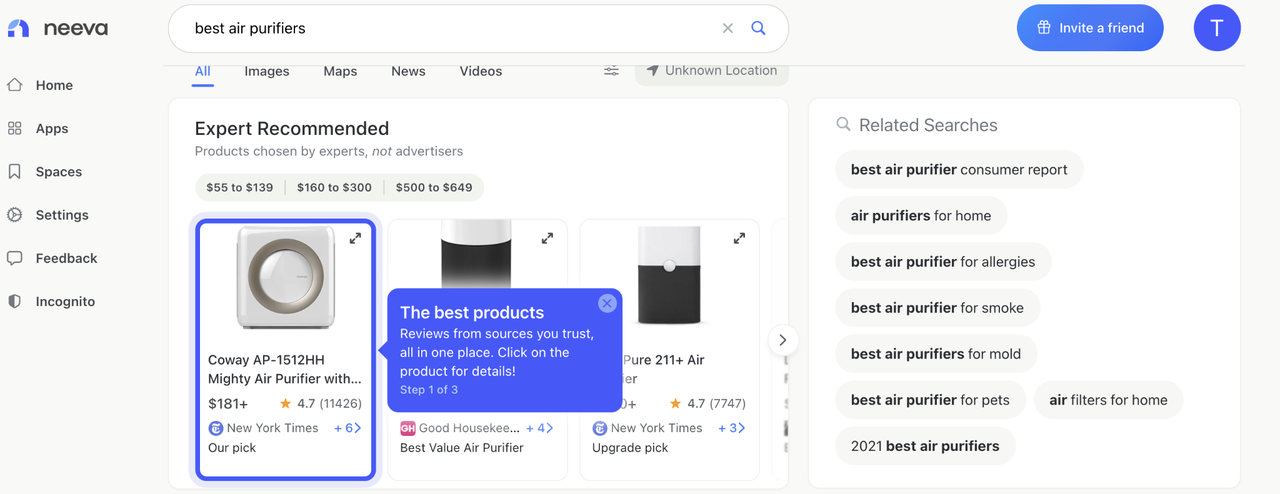Click the Expert Recommended heading
1280x494 pixels.
(292, 128)
